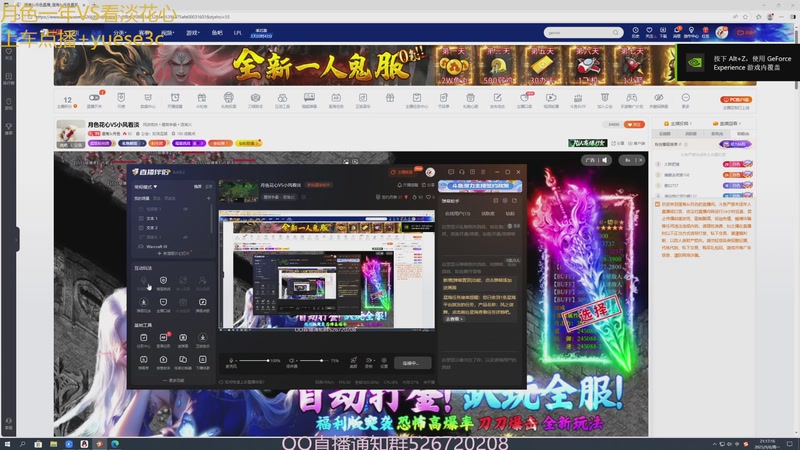Screen dimensions: 800x450
Task: Toggle checkbox of source 文本 1
Action: pyautogui.click(x=141, y=218)
